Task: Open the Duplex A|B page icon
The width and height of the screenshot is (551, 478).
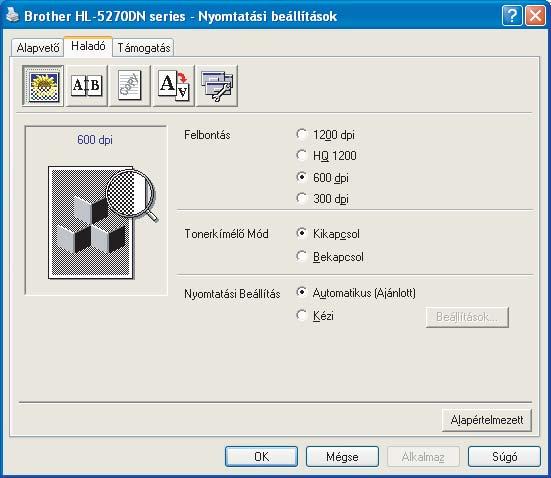Action: click(87, 86)
